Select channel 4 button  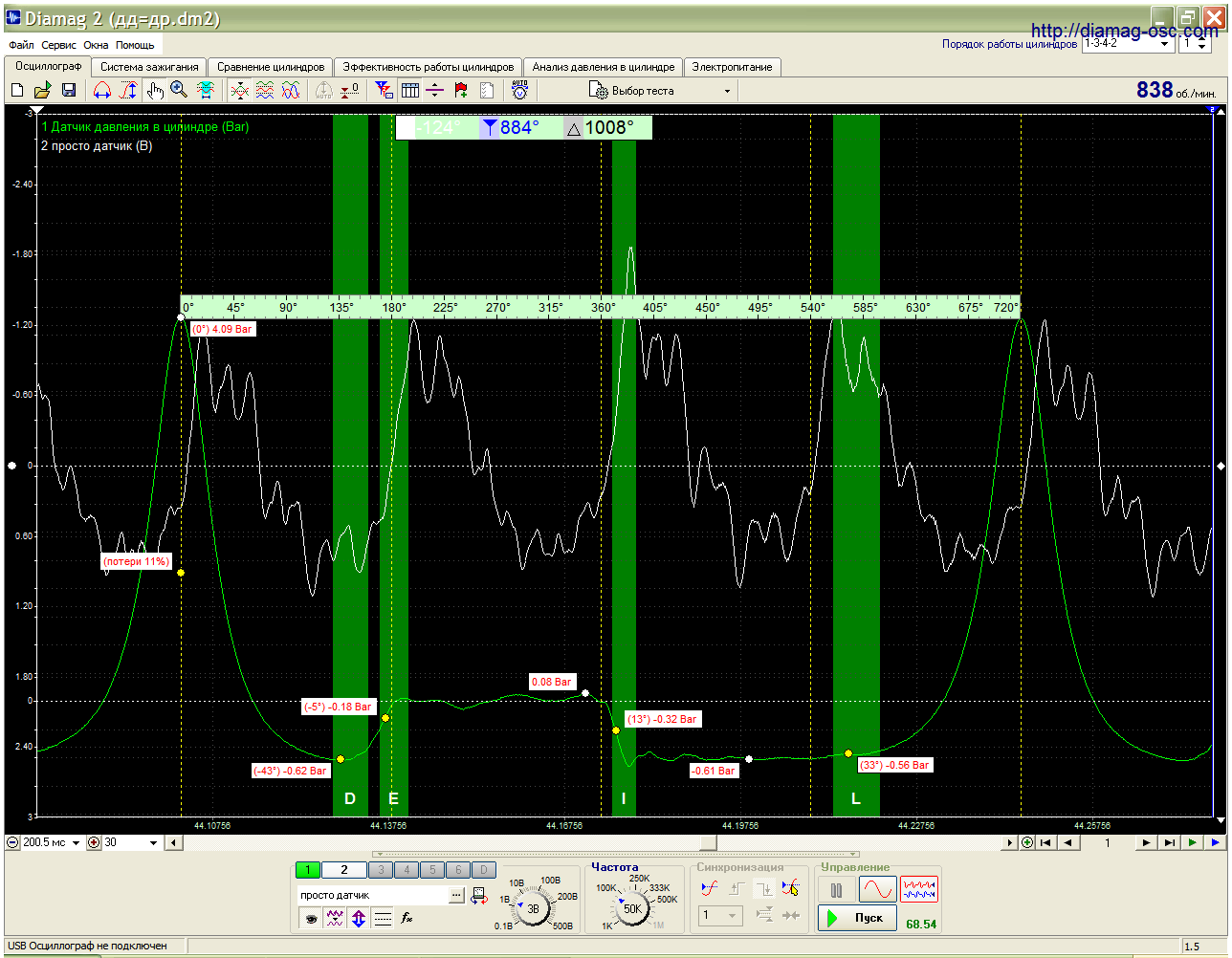(x=407, y=870)
